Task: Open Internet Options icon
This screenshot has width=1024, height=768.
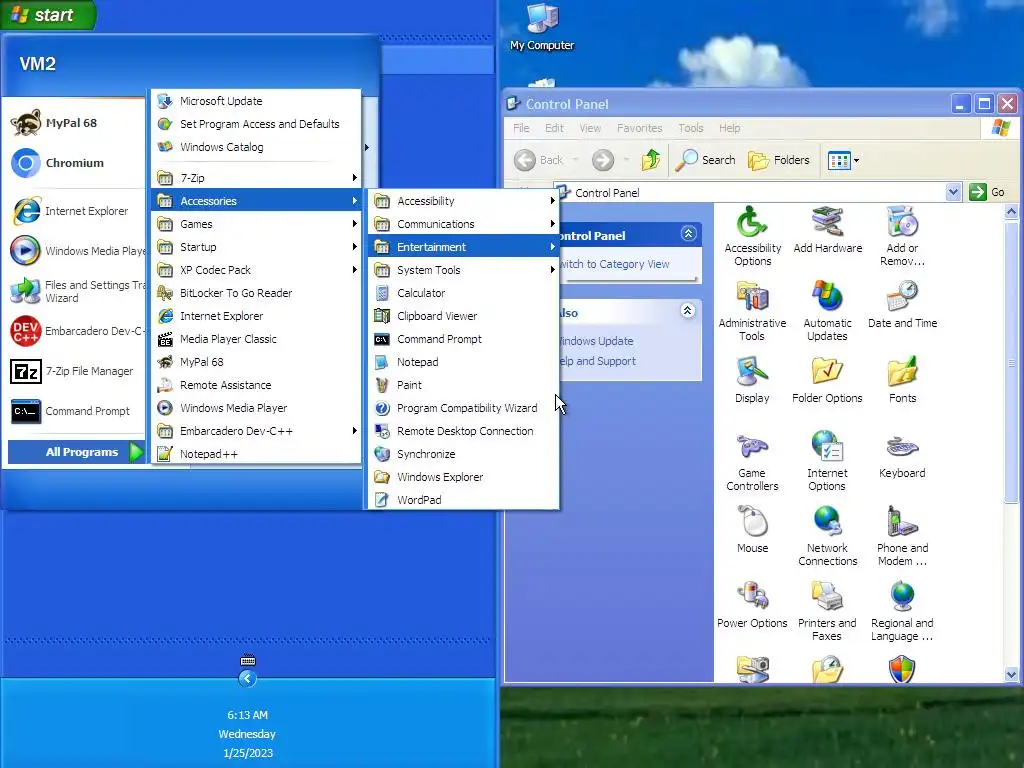Action: coord(827,461)
